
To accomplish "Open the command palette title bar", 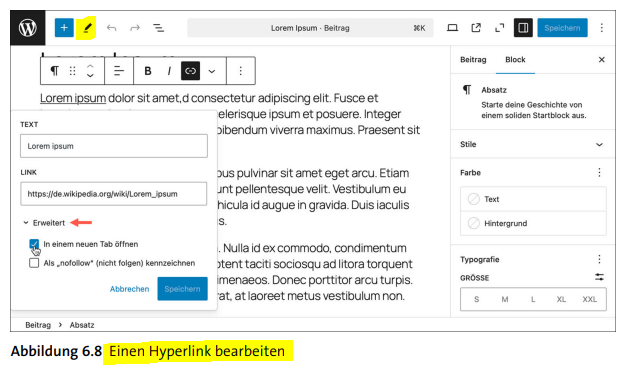I will pyautogui.click(x=310, y=28).
